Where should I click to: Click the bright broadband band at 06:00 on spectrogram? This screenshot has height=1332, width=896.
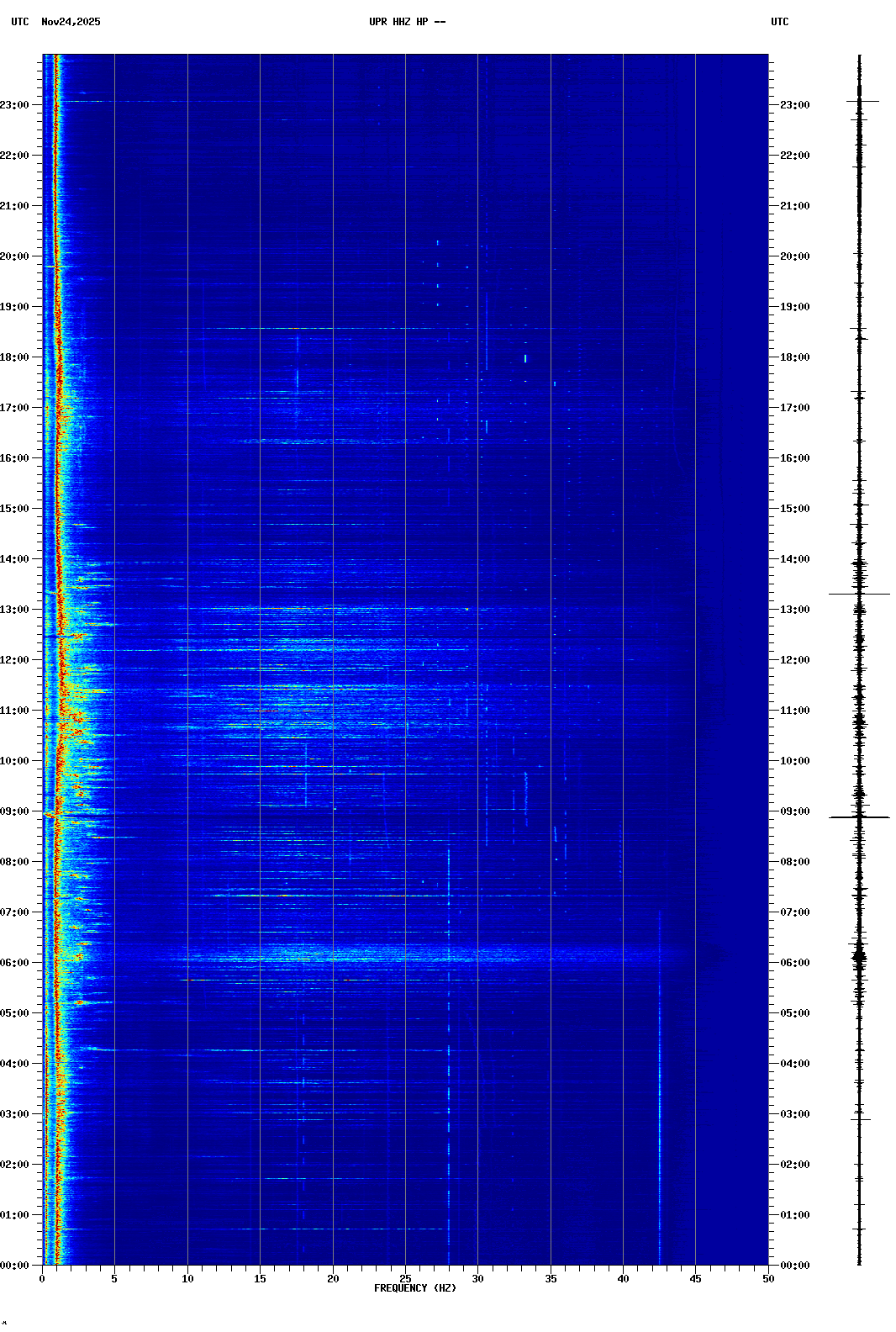click(x=378, y=954)
